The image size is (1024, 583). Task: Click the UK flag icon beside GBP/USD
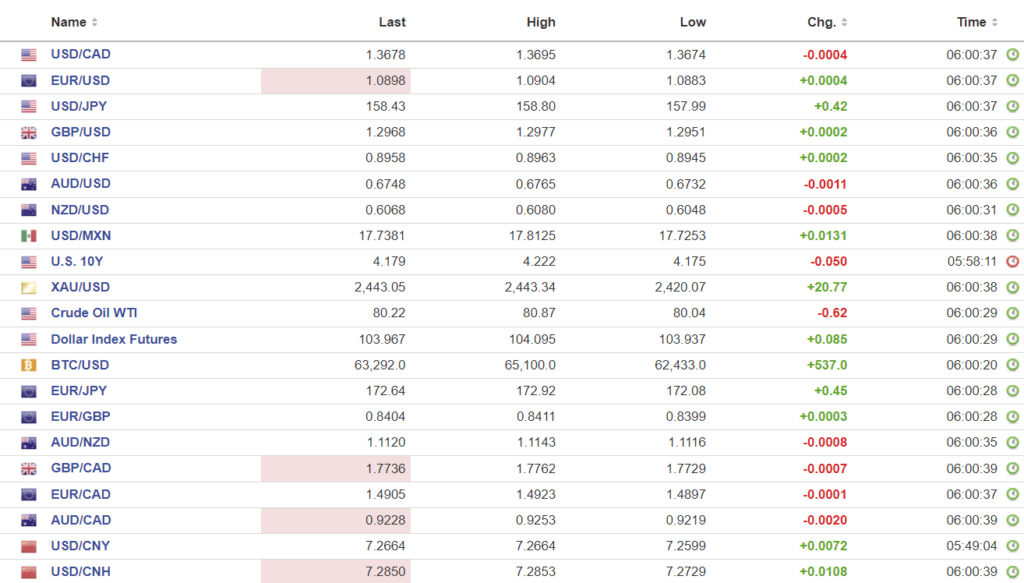(x=29, y=132)
